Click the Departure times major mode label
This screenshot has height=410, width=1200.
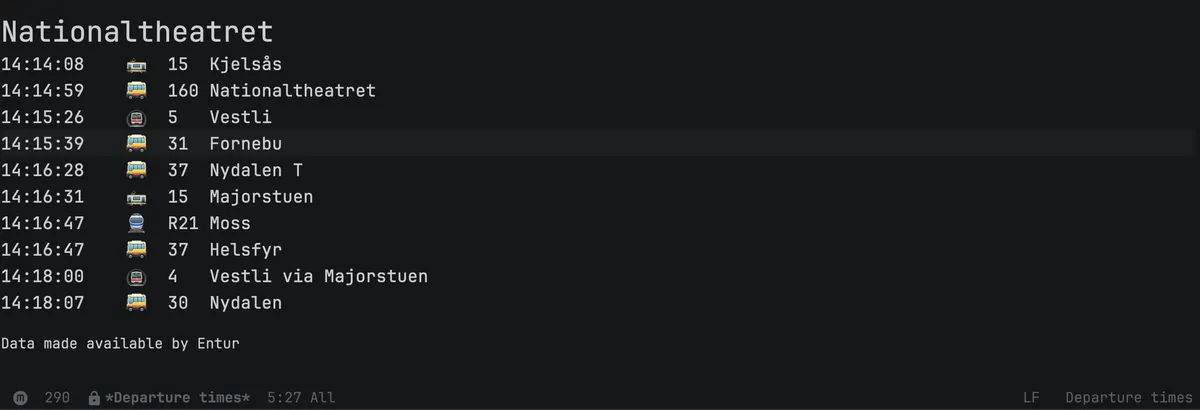1129,398
